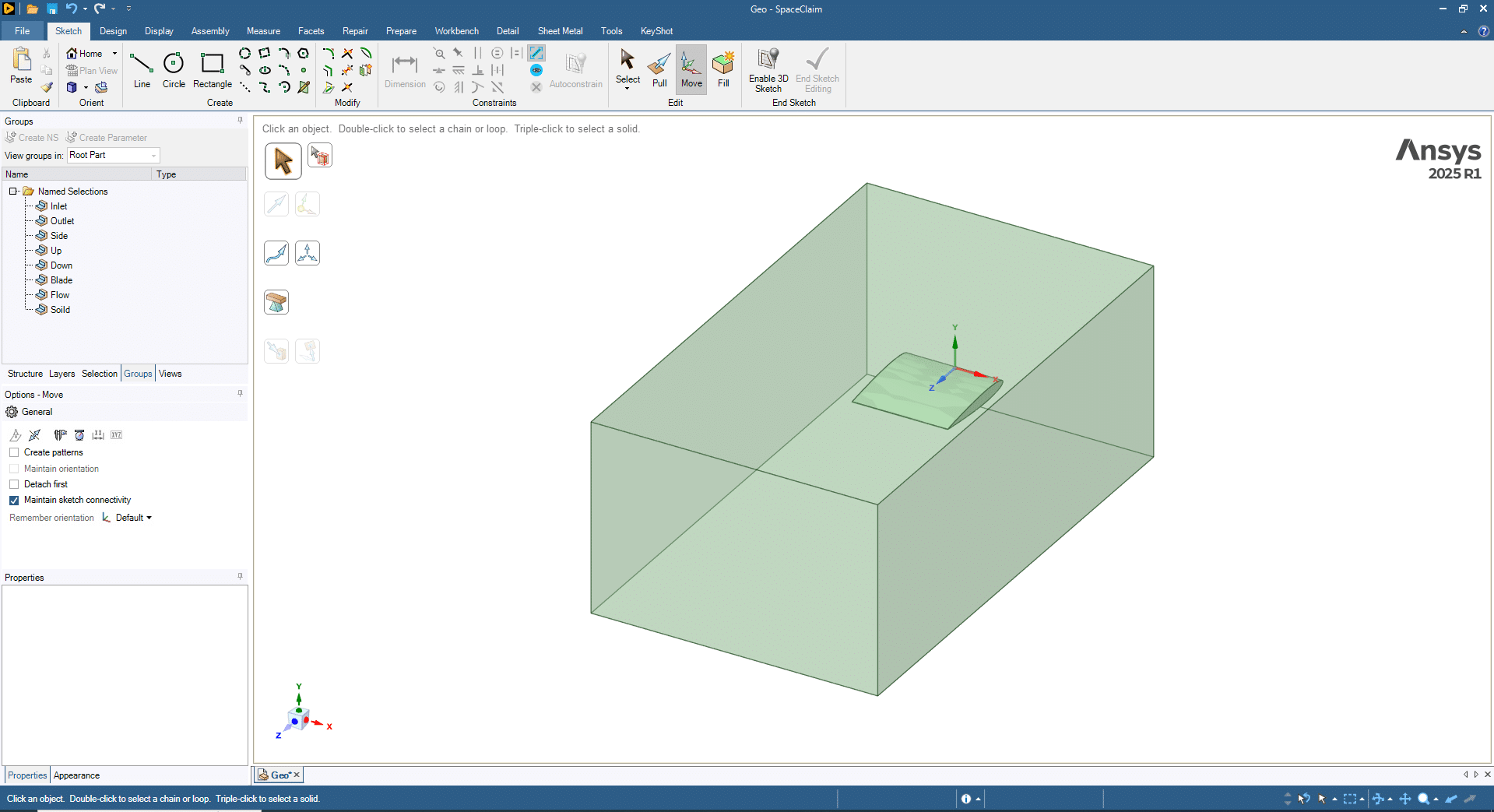Toggle the Detach first checkbox
Screen dimensions: 1494x812
click(x=14, y=484)
